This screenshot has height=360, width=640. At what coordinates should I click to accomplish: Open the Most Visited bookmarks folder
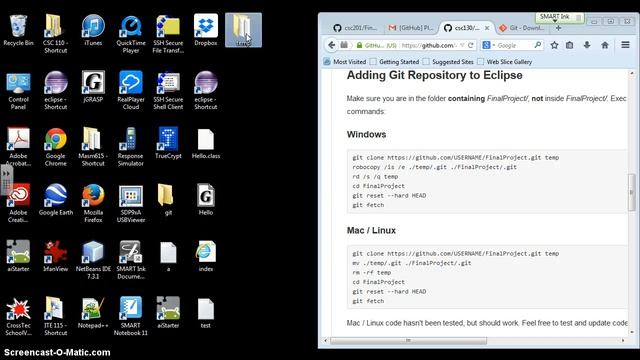(345, 62)
